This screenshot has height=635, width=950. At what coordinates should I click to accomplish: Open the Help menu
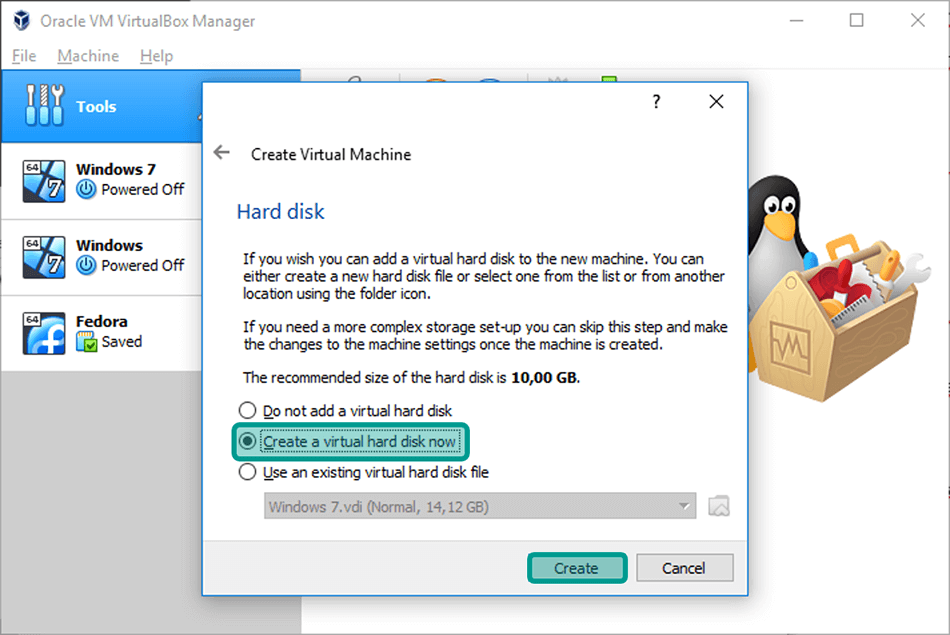click(156, 56)
